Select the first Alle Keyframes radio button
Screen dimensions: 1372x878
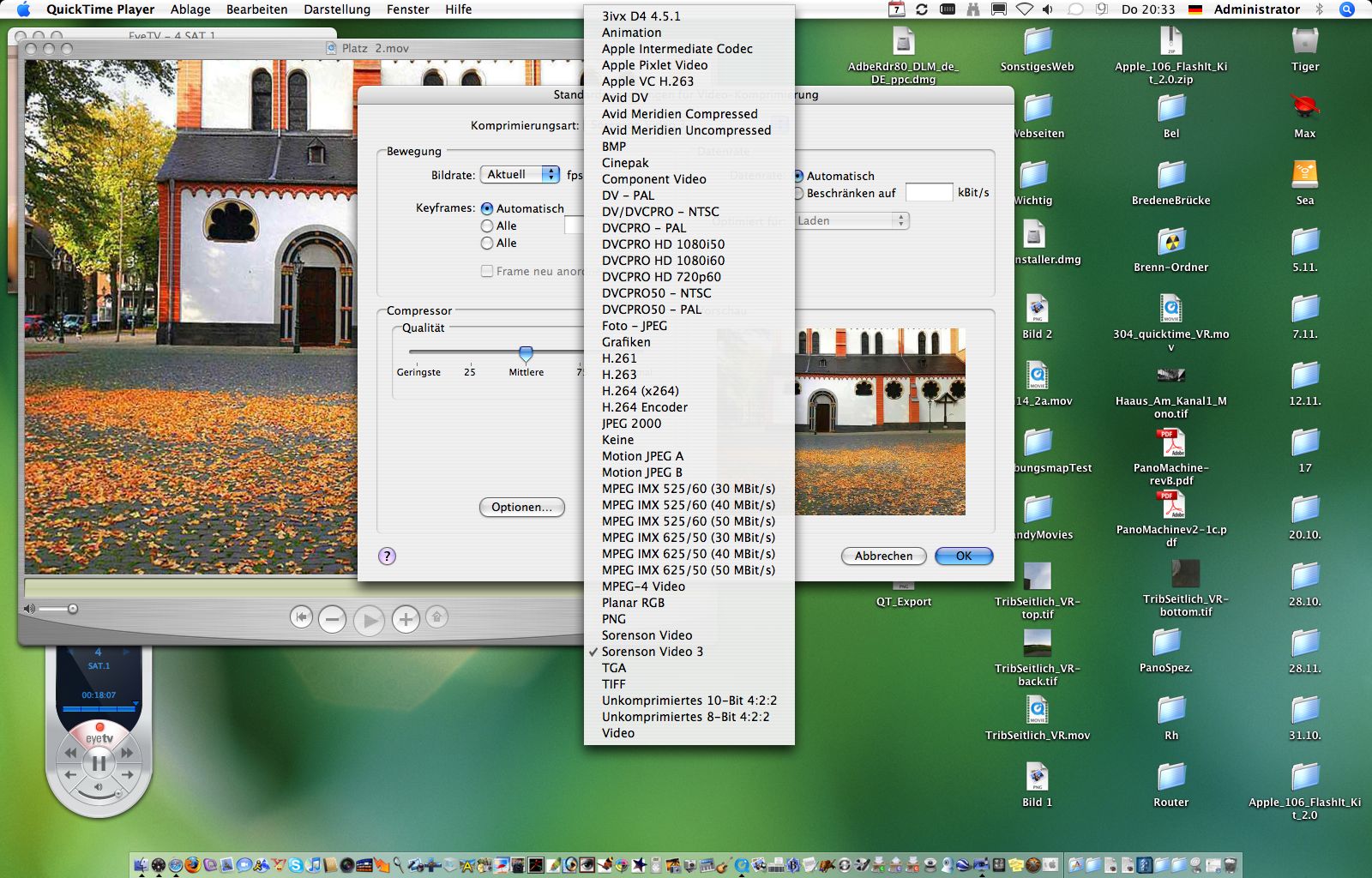pos(487,226)
